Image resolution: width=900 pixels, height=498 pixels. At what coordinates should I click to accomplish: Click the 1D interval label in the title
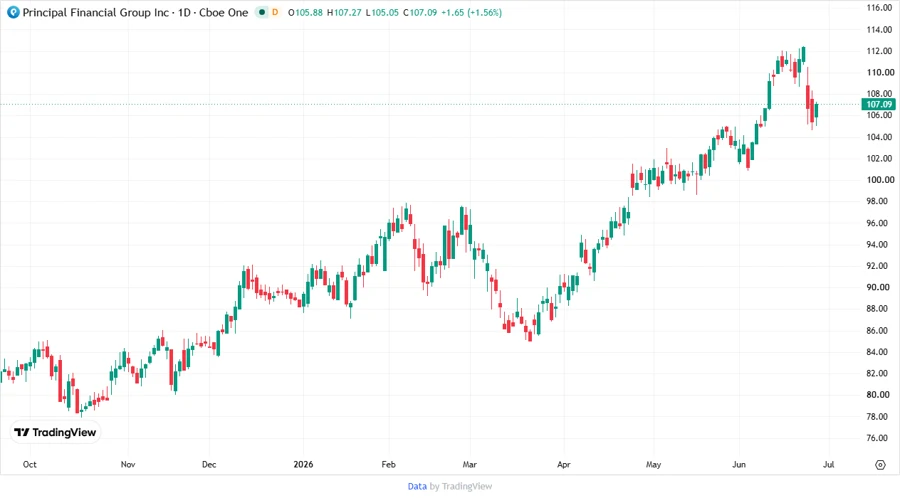(x=184, y=12)
